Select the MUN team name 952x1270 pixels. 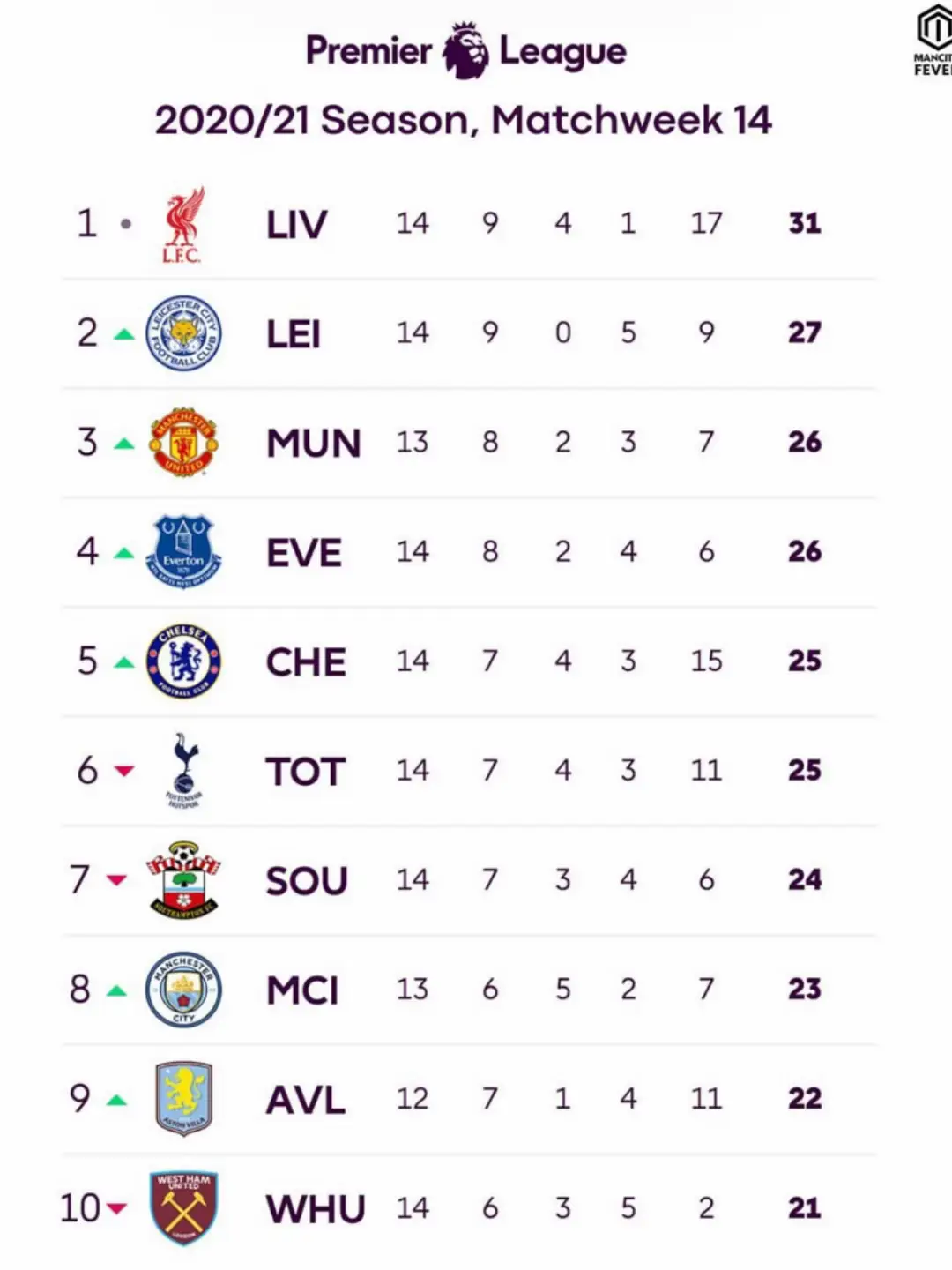tap(314, 443)
